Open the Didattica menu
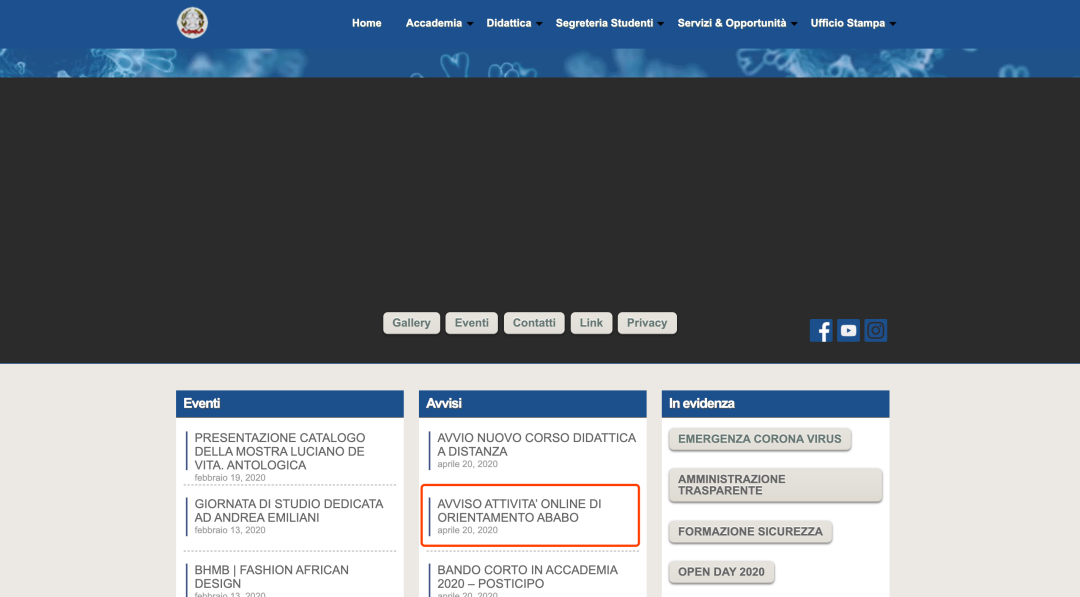This screenshot has height=597, width=1080. [509, 23]
